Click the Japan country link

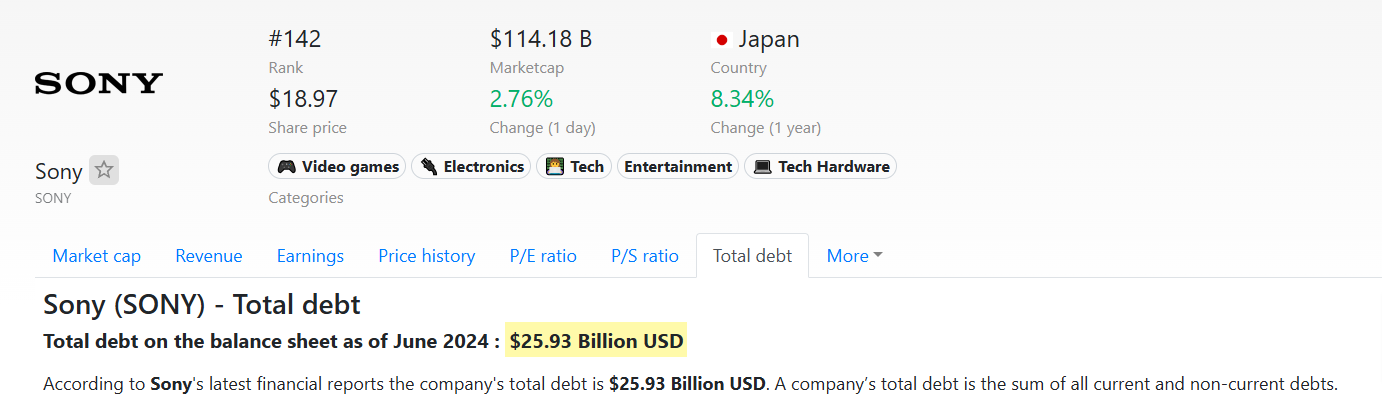coord(769,40)
